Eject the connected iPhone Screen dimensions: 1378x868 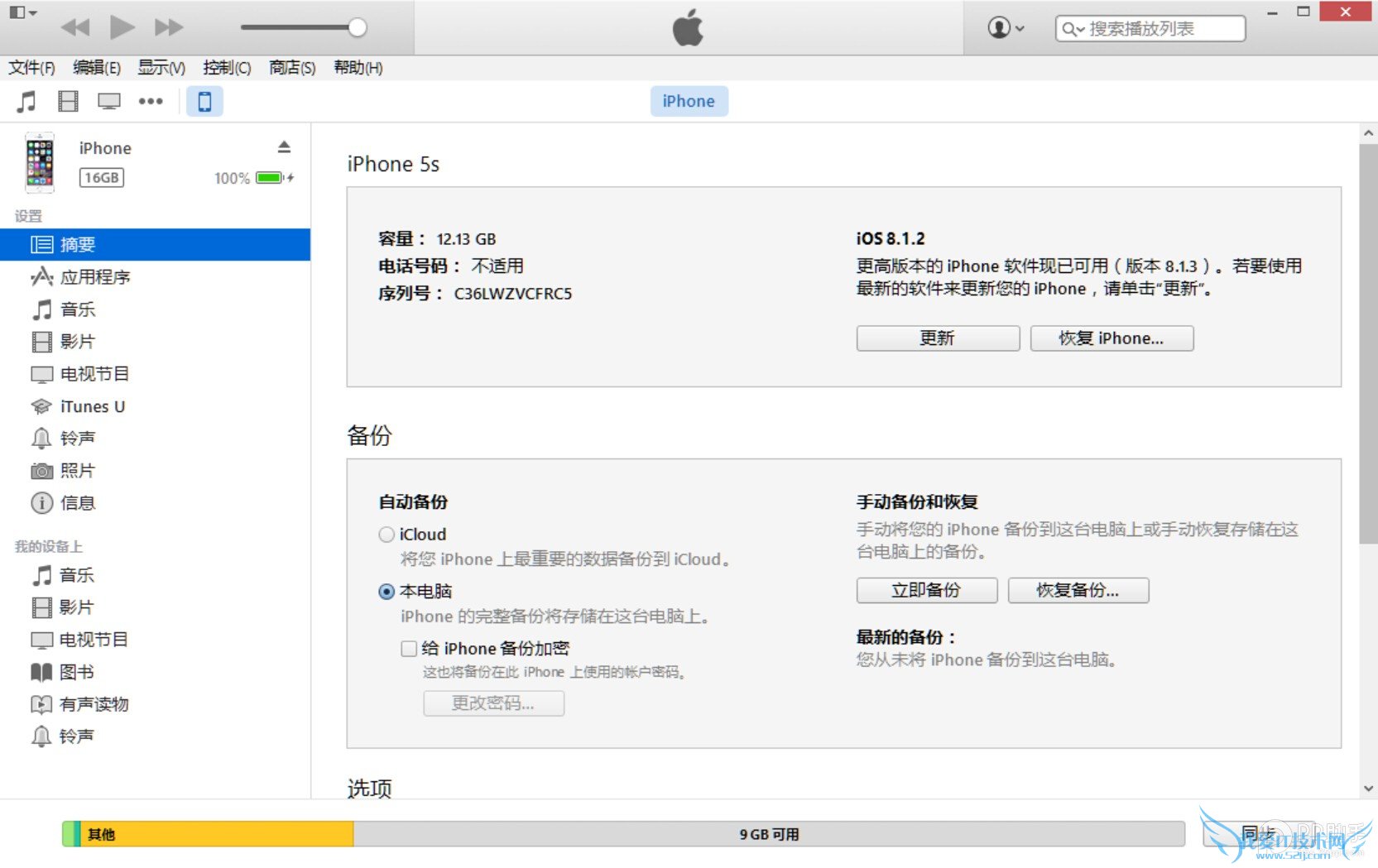click(284, 146)
